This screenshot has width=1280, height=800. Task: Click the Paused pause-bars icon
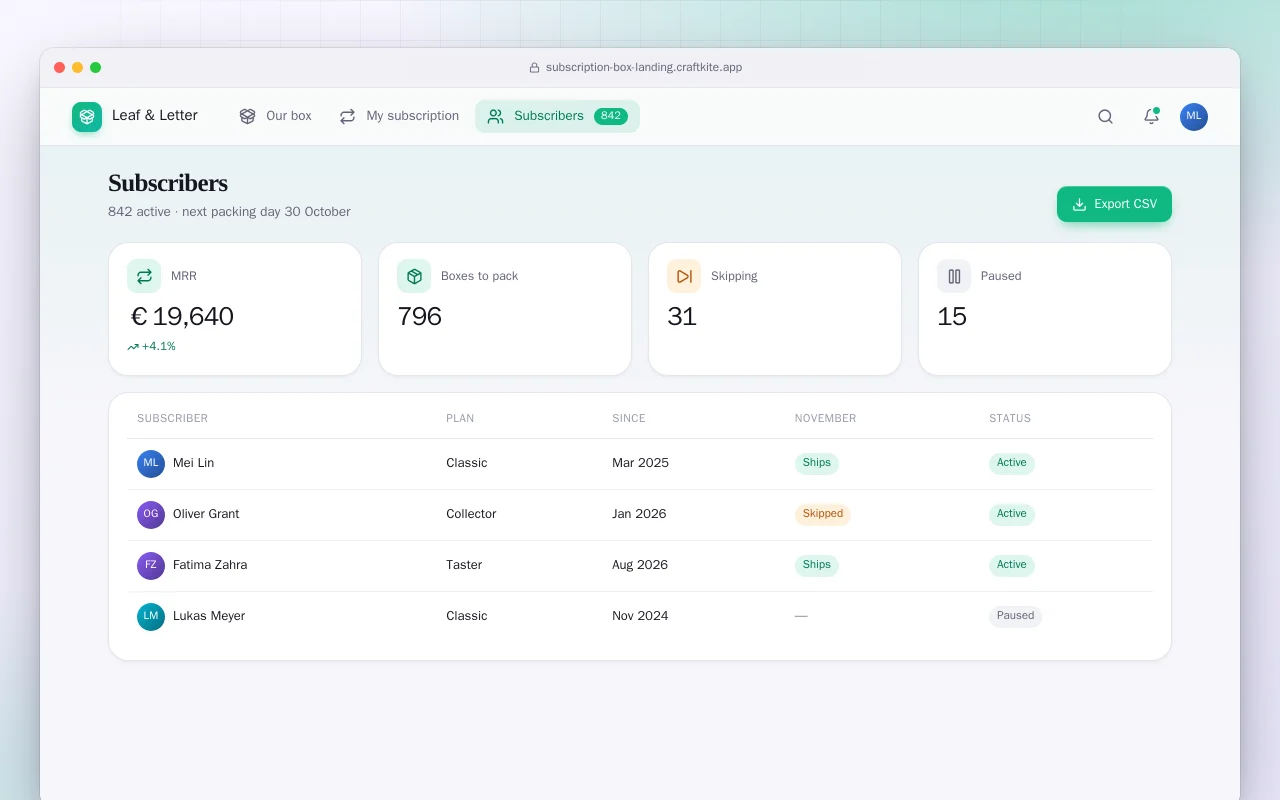click(954, 276)
